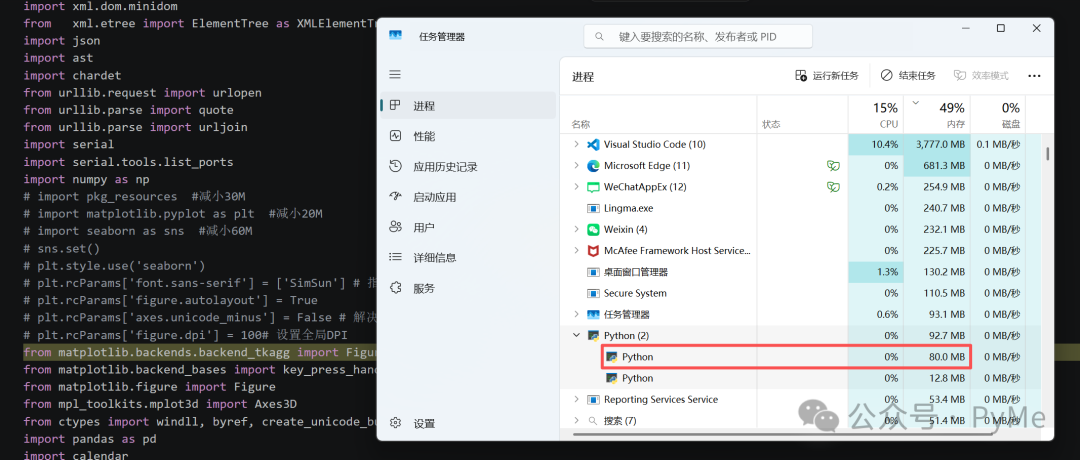Screen dimensions: 1080x460
Task: Click Efficiency mode (效率模式) button
Action: tap(981, 76)
